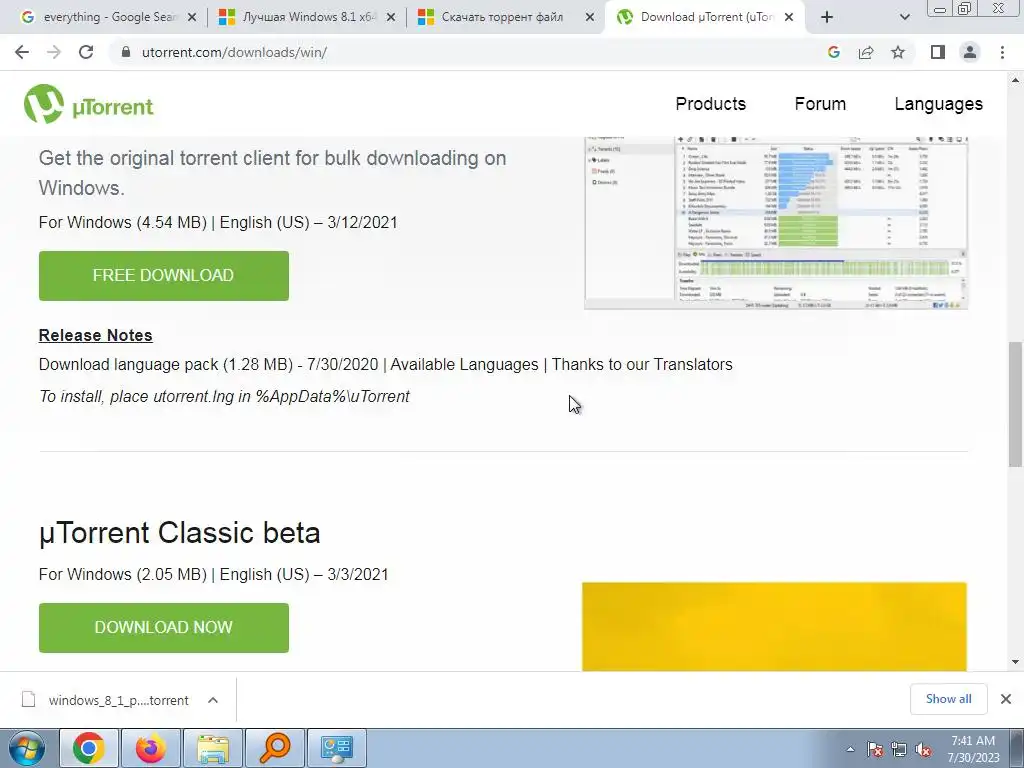The width and height of the screenshot is (1024, 768).
Task: Go back to the previous page
Action: click(x=22, y=52)
